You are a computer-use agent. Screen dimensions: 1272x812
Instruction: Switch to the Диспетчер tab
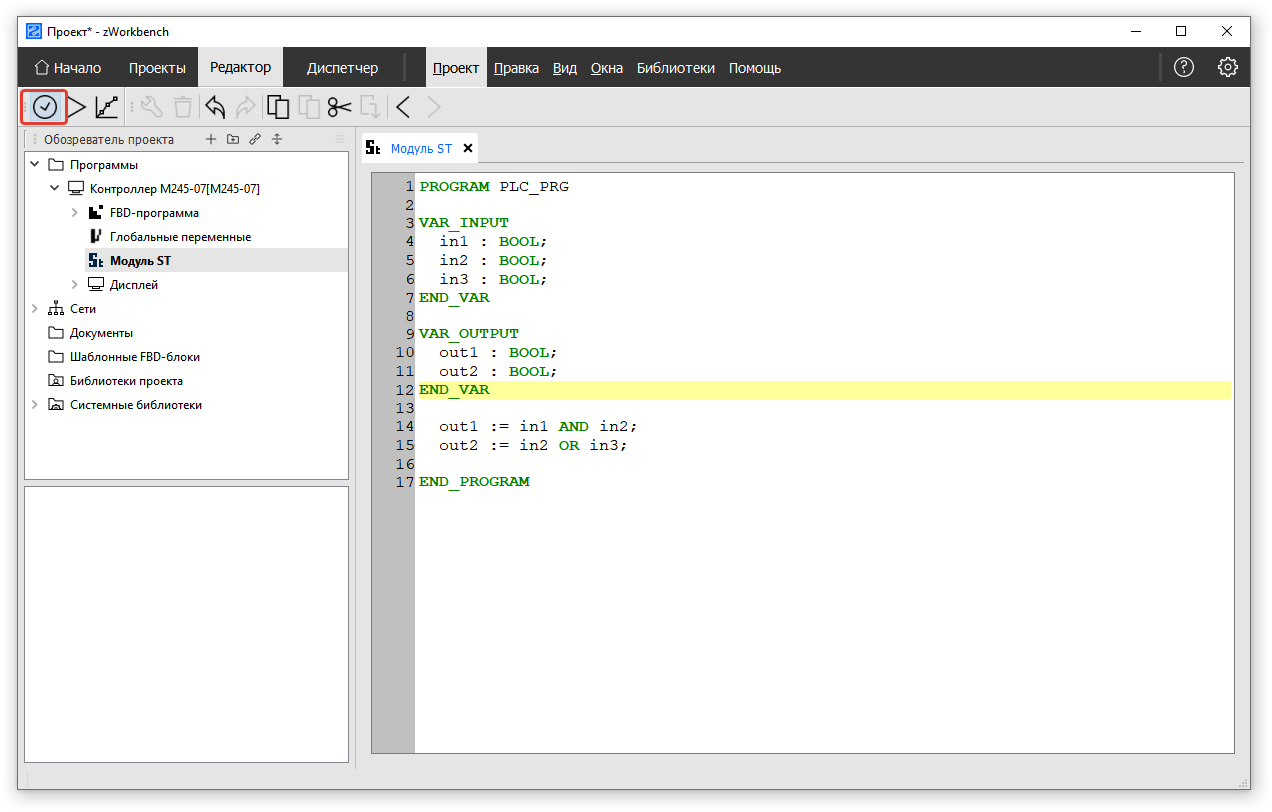342,68
